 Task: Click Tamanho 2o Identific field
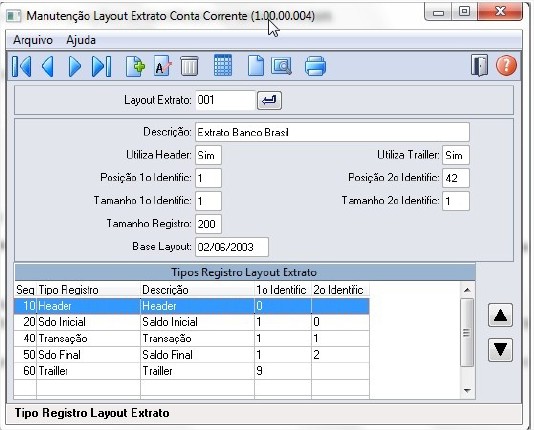456,201
